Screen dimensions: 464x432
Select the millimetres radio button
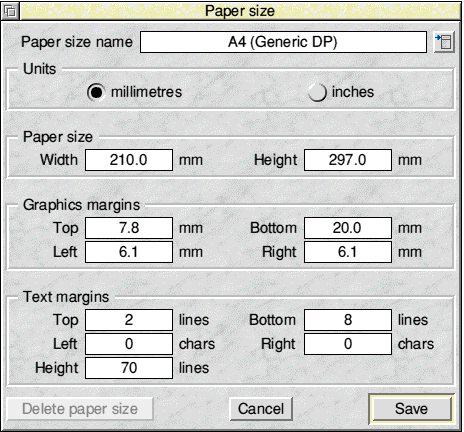[96, 92]
